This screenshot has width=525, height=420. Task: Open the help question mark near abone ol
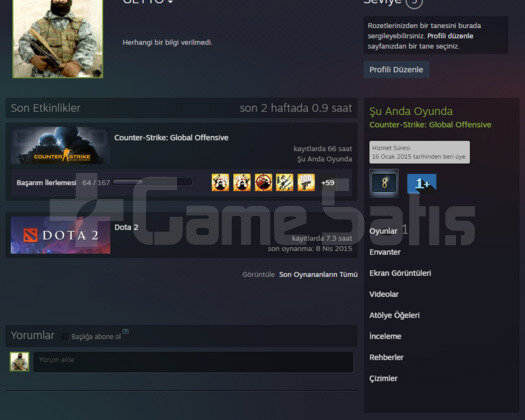[x=125, y=331]
